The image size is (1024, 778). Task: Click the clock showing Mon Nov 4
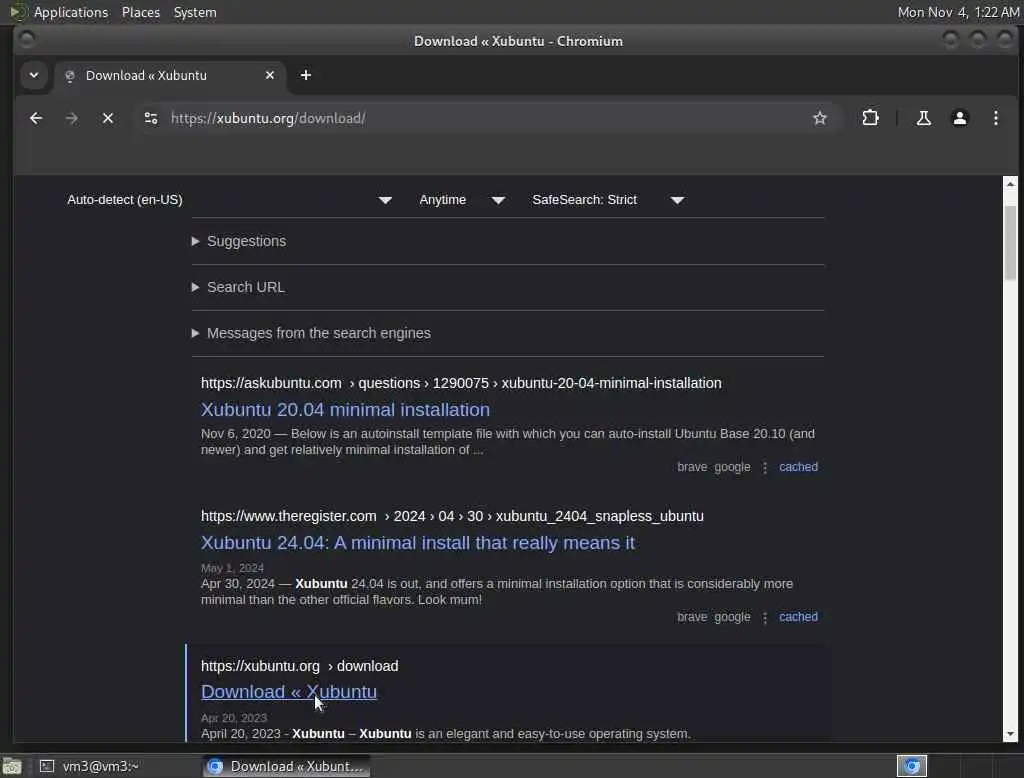coord(957,12)
